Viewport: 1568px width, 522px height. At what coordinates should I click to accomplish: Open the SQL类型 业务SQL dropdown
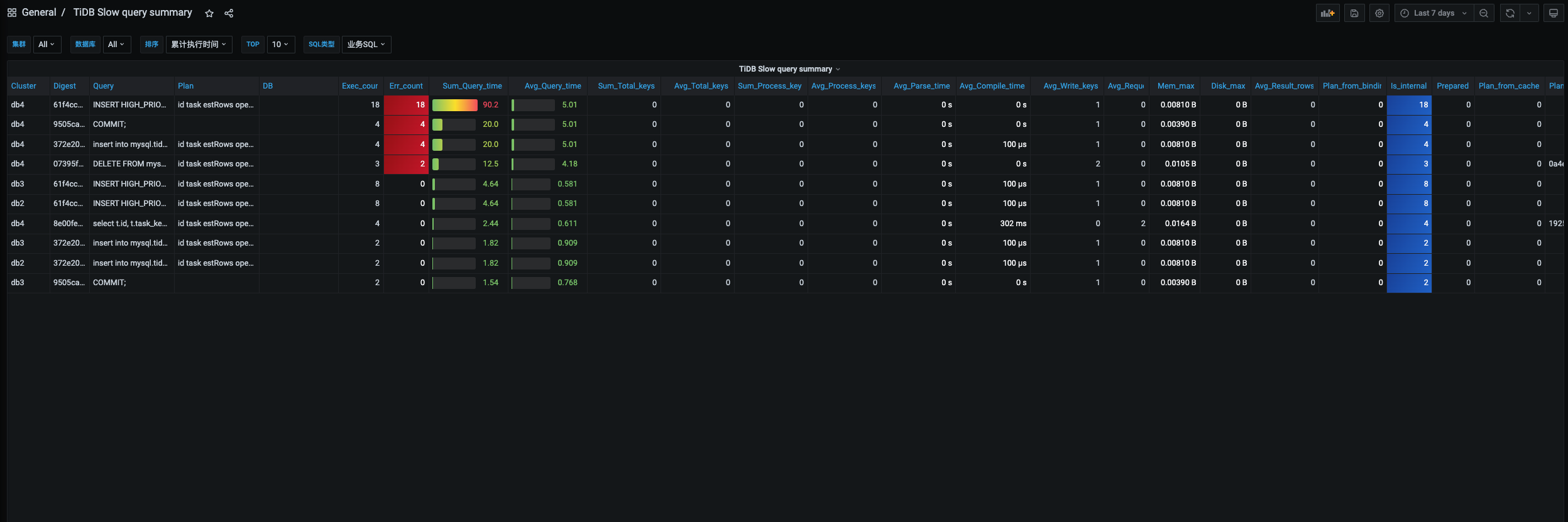coord(366,45)
